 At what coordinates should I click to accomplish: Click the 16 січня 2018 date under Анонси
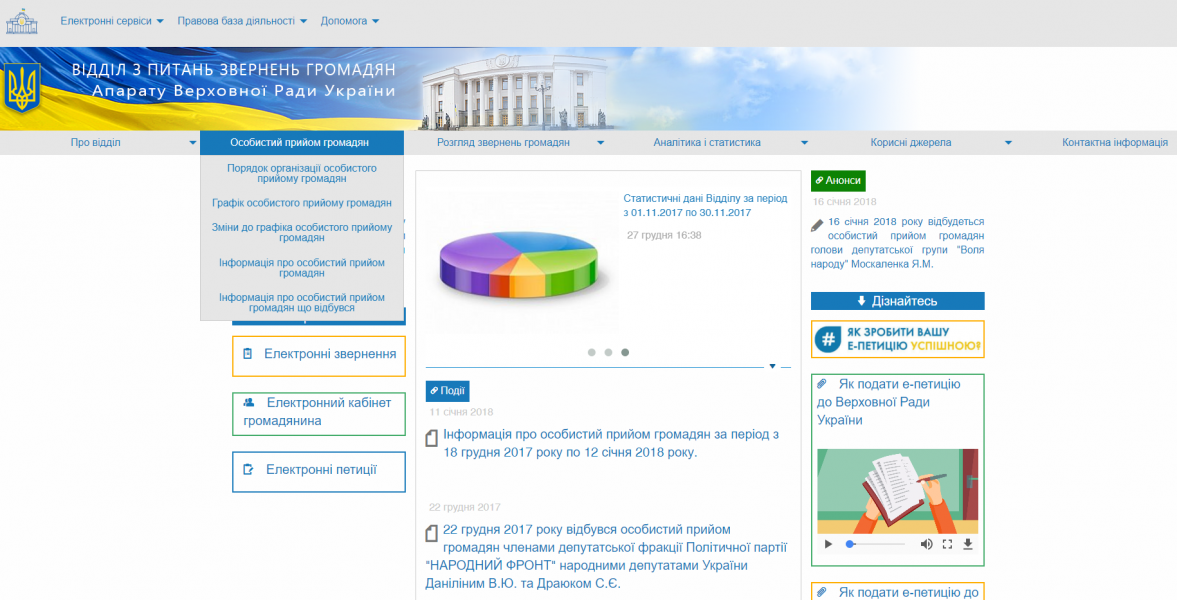[844, 202]
